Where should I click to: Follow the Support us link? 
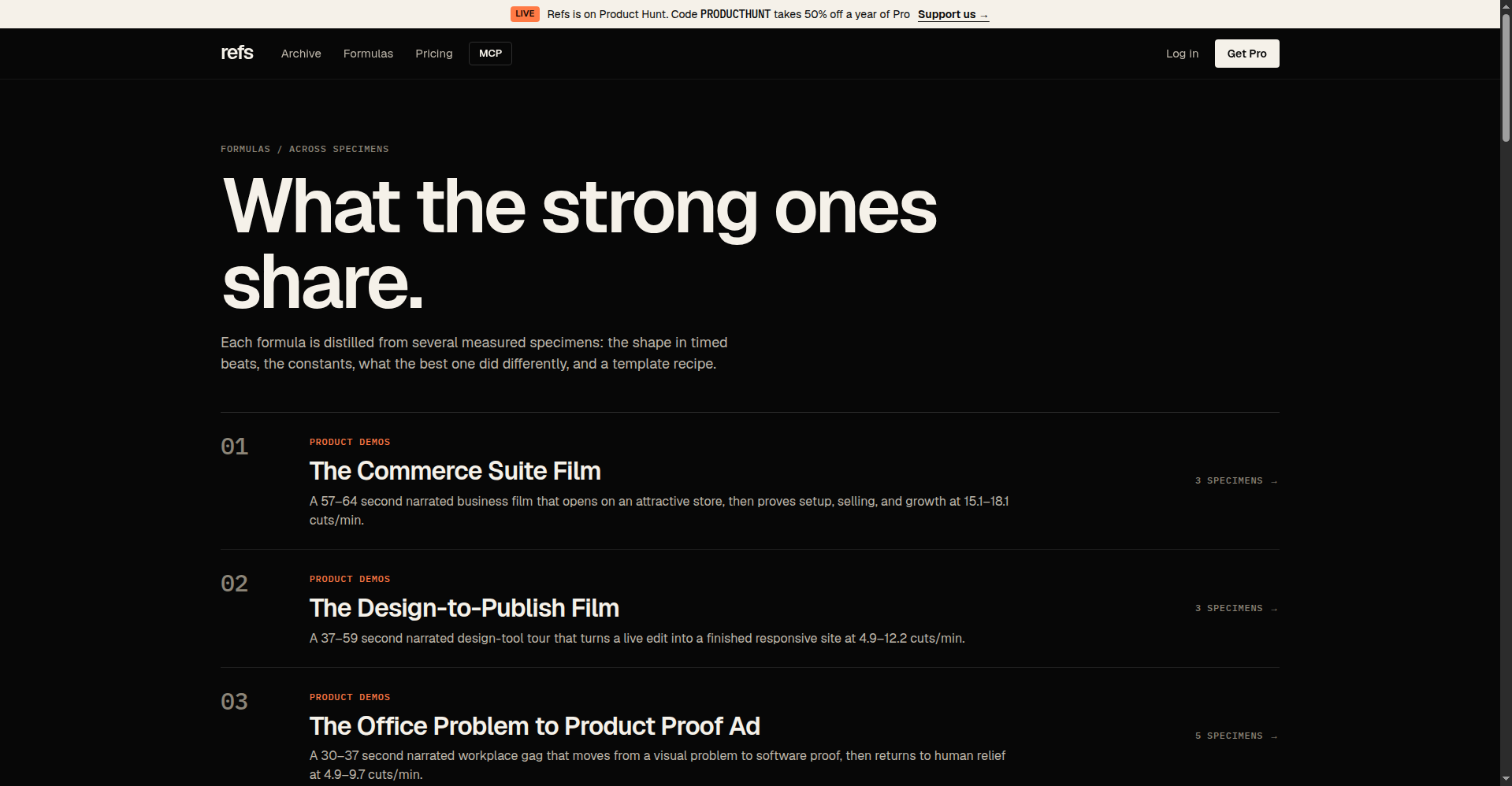point(953,14)
